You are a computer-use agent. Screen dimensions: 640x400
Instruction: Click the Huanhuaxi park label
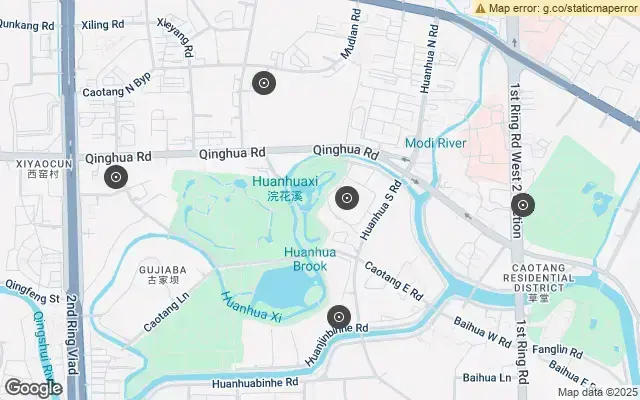(x=285, y=188)
